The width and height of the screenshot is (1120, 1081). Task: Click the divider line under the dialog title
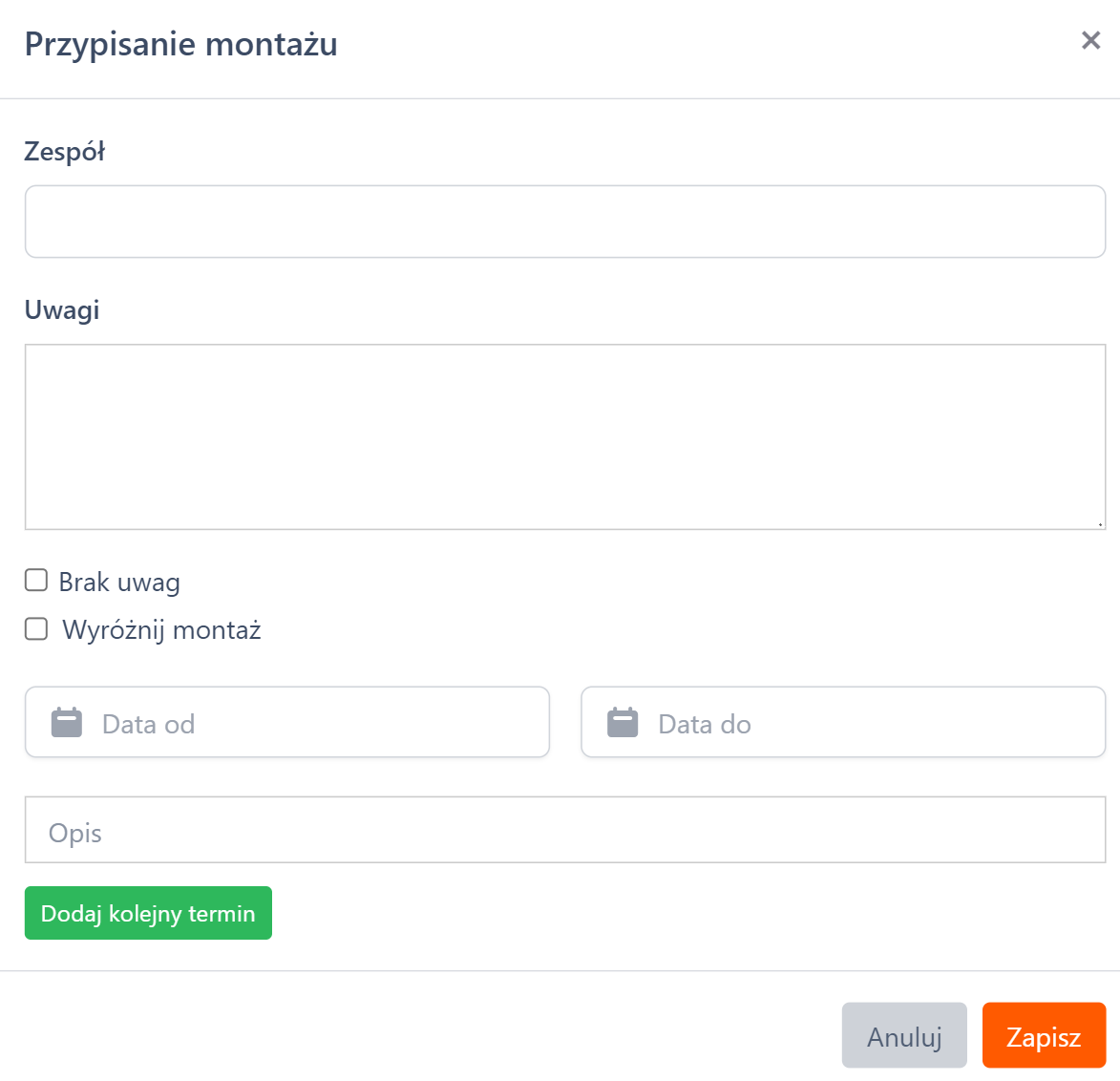(560, 98)
